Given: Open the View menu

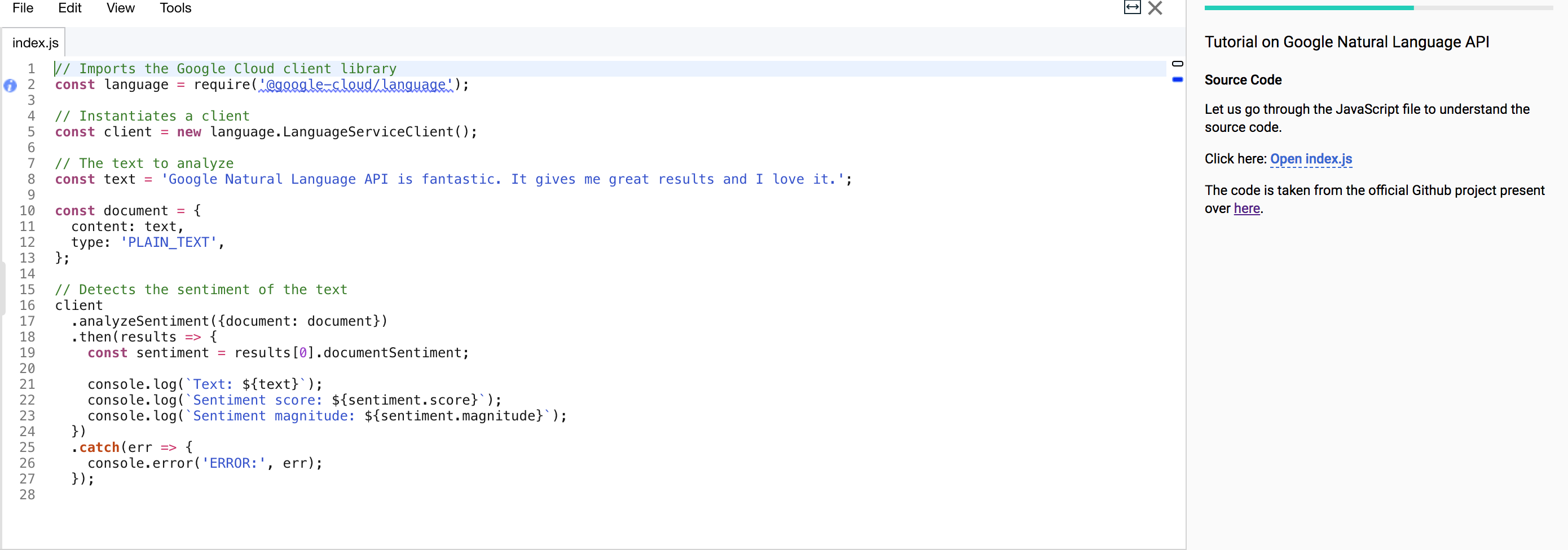Looking at the screenshot, I should pos(121,8).
